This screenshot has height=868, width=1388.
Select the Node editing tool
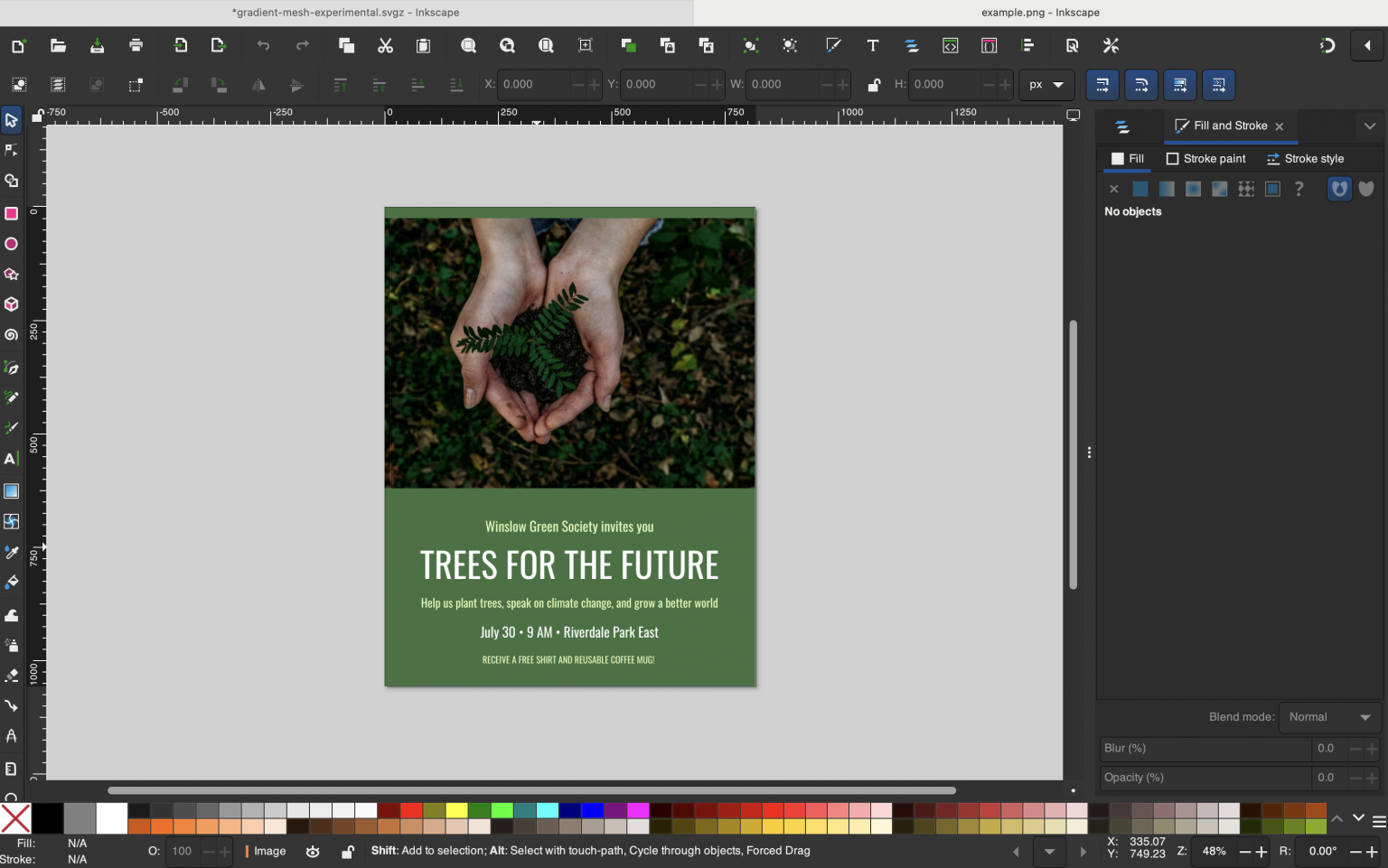pyautogui.click(x=12, y=150)
